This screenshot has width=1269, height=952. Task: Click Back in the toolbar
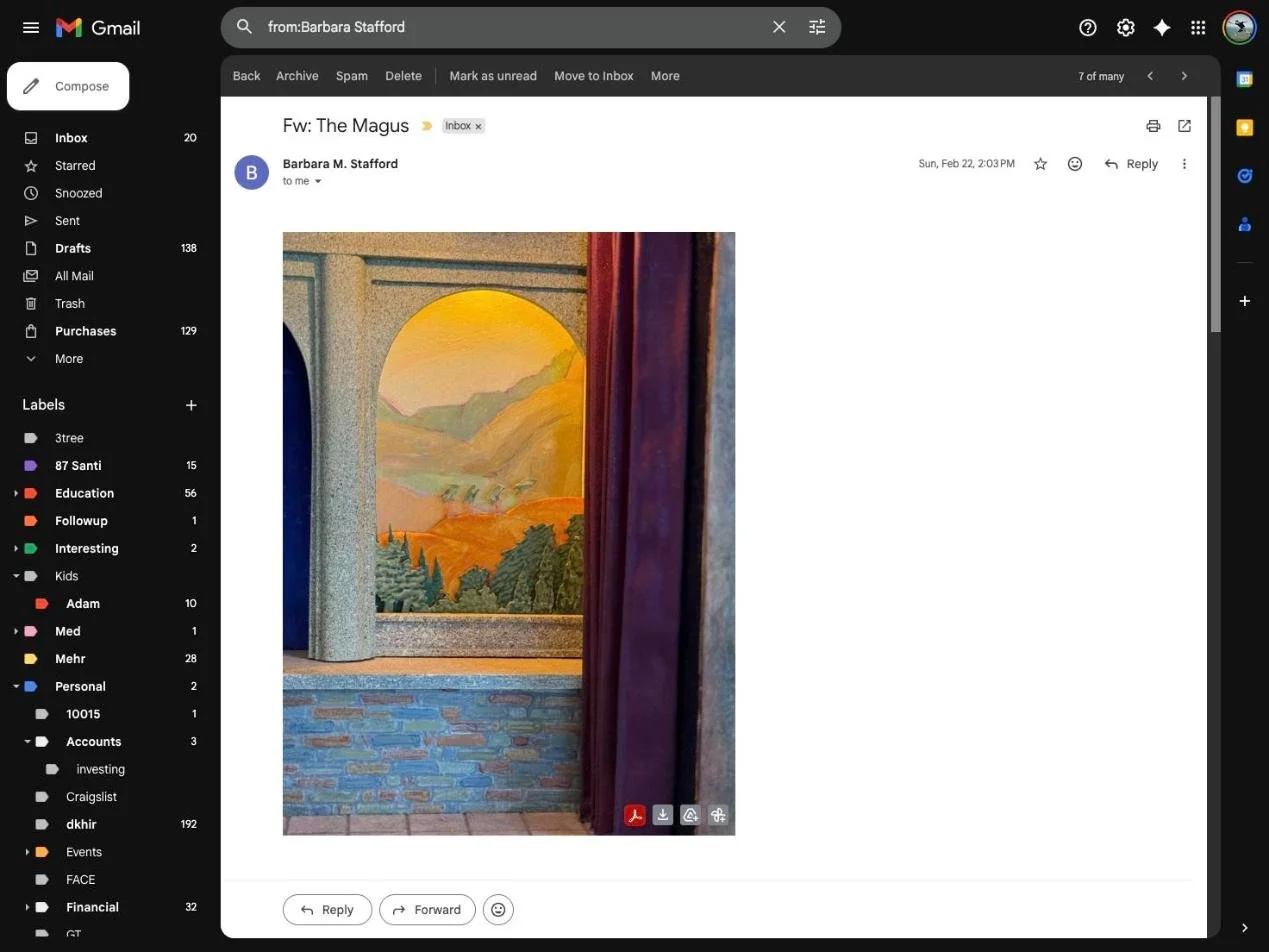[246, 76]
